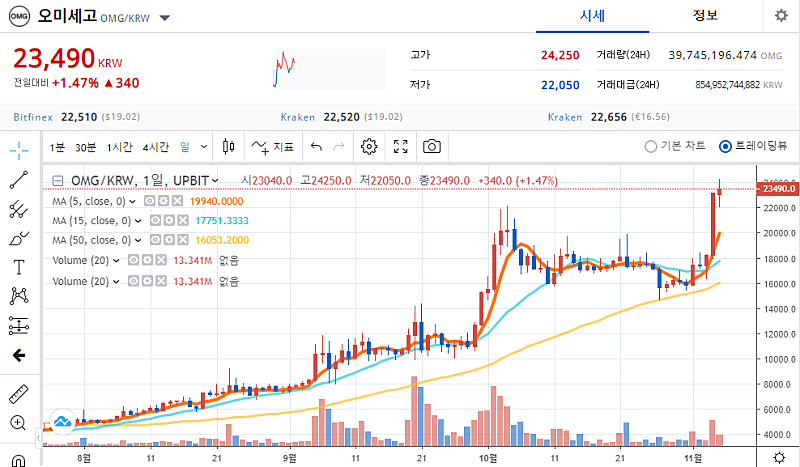This screenshot has height=467, width=800.
Task: Click the 저가 value 22,050
Action: pos(560,85)
